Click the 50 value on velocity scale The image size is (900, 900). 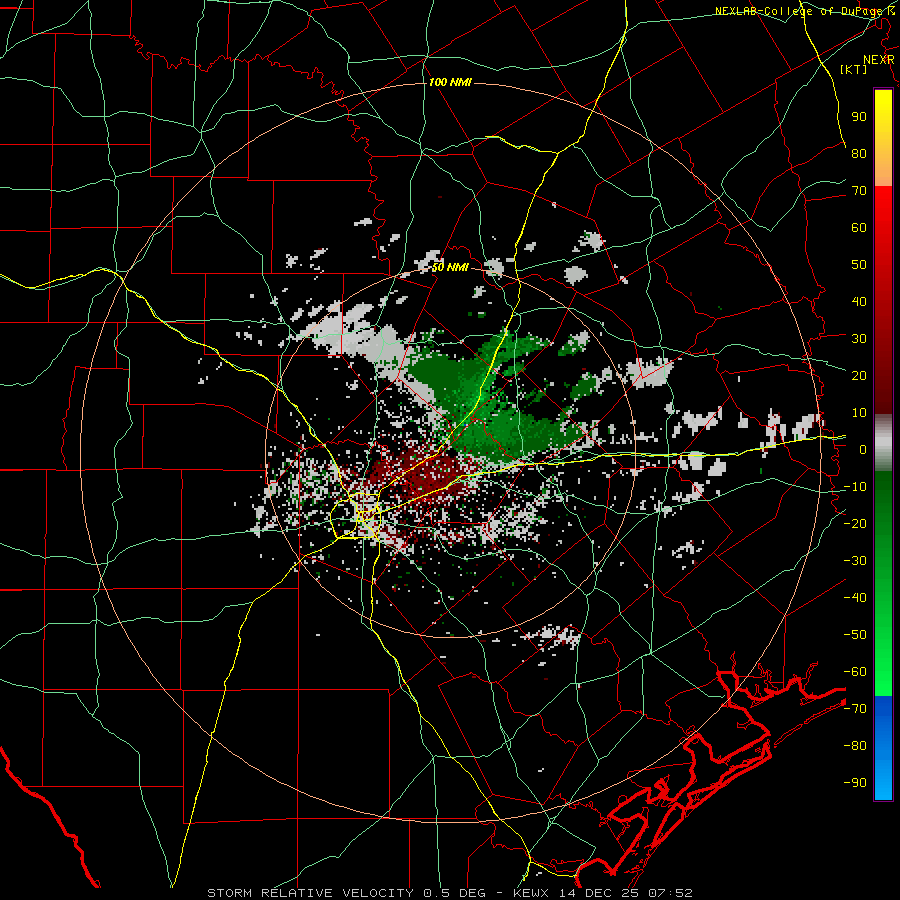[859, 265]
